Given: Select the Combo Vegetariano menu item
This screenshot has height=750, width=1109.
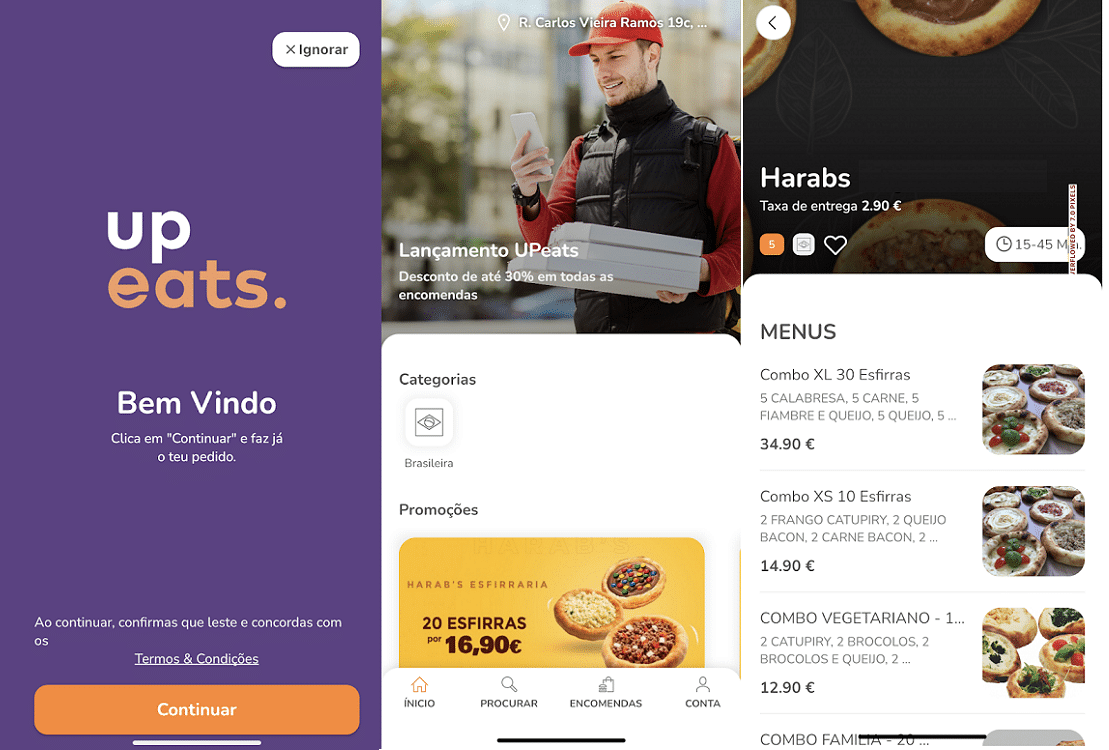Looking at the screenshot, I should (x=922, y=653).
